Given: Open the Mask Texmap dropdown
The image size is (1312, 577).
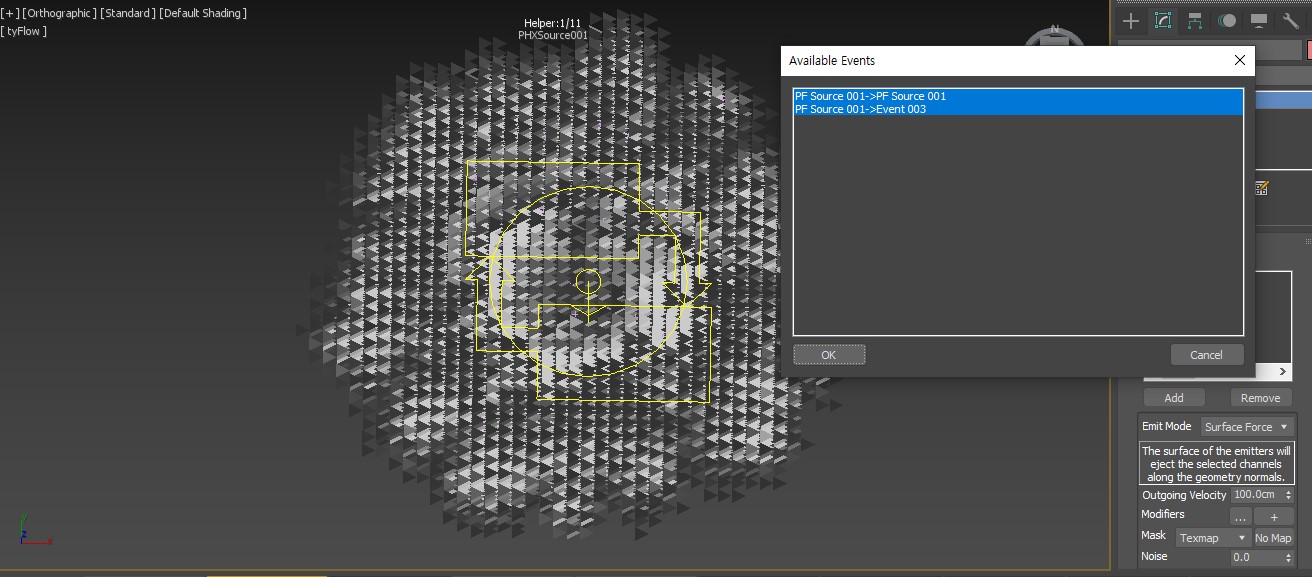Looking at the screenshot, I should 1211,538.
